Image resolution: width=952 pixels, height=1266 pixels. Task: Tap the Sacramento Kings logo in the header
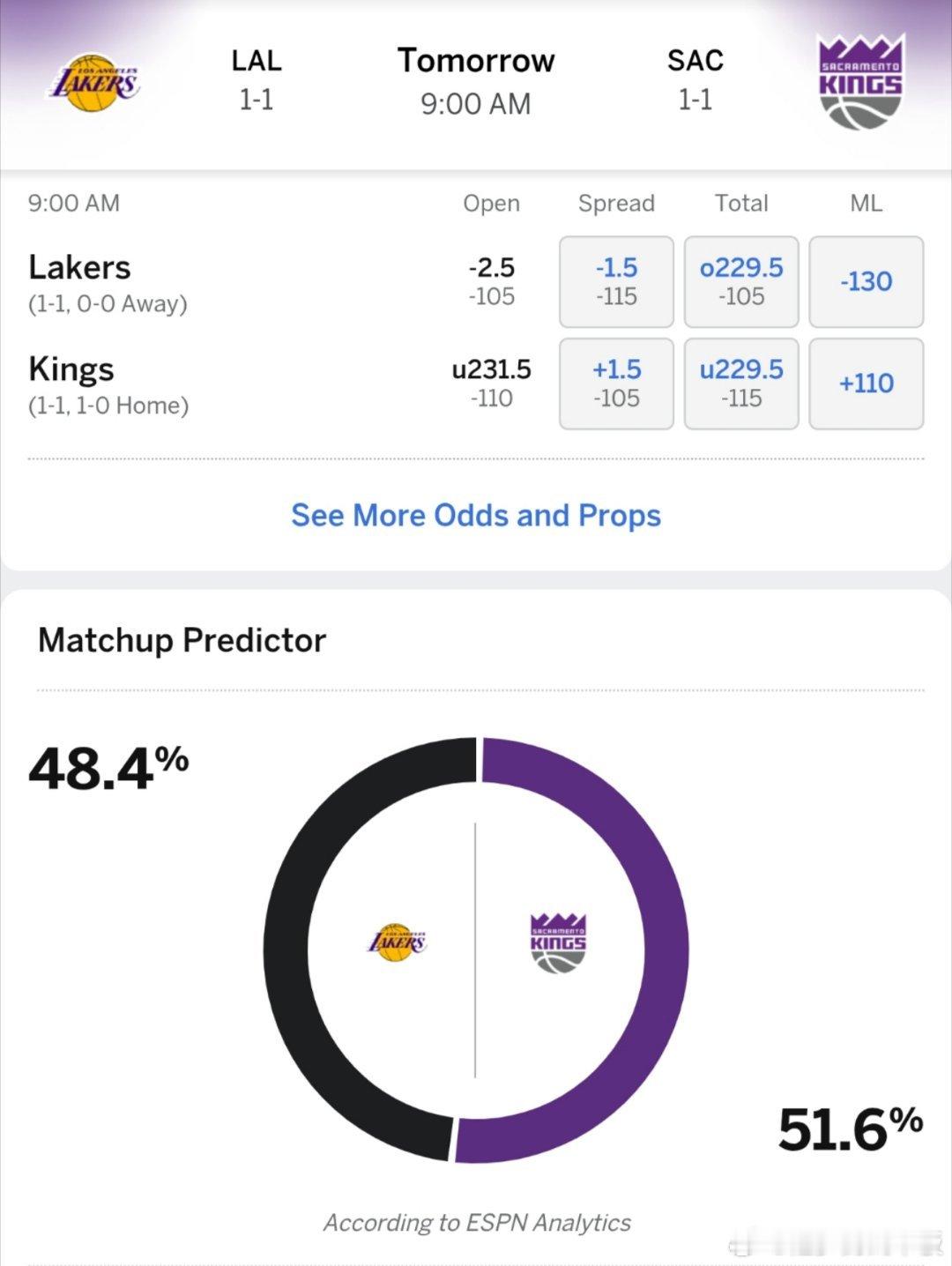(859, 82)
